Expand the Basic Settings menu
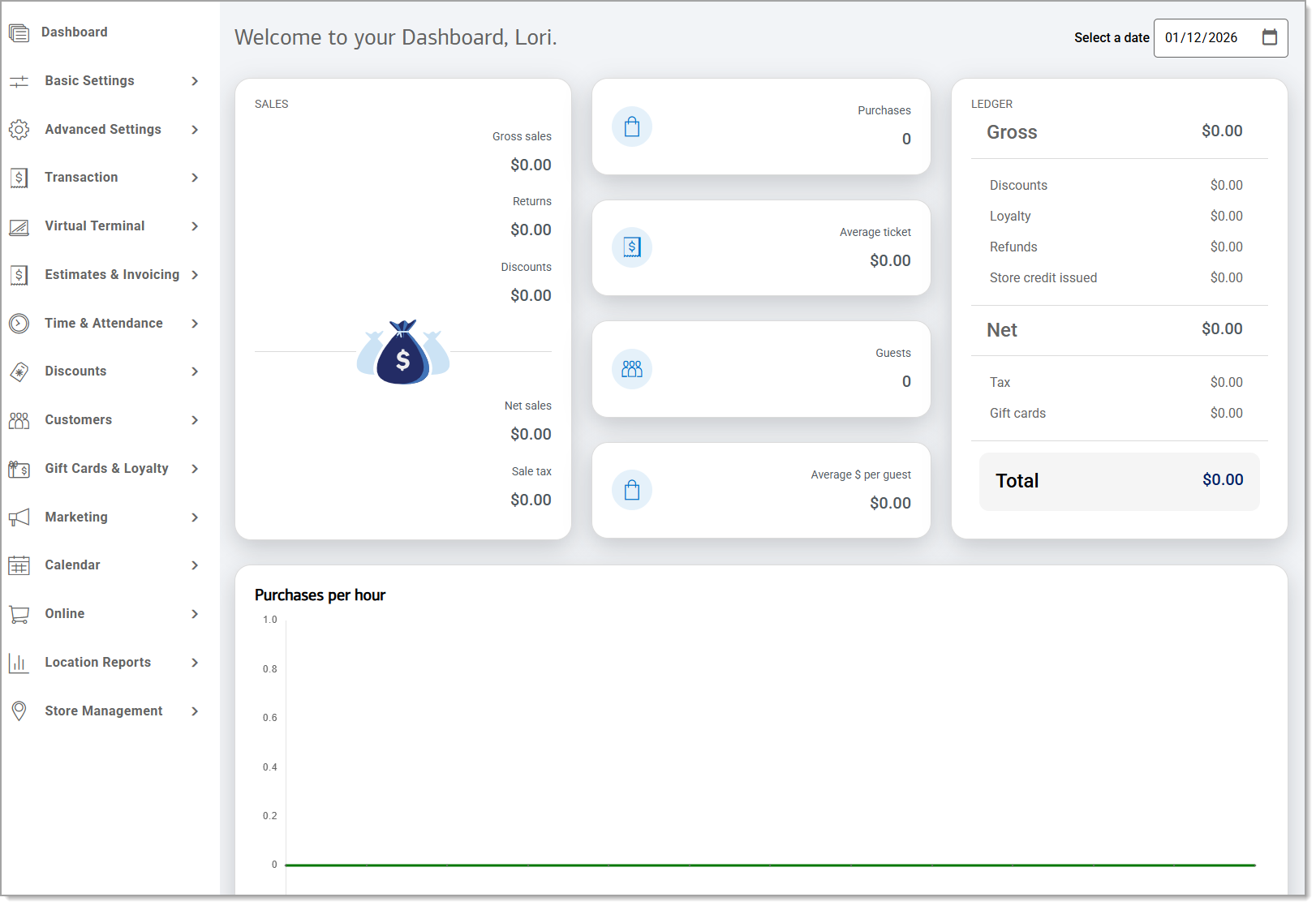 [89, 80]
